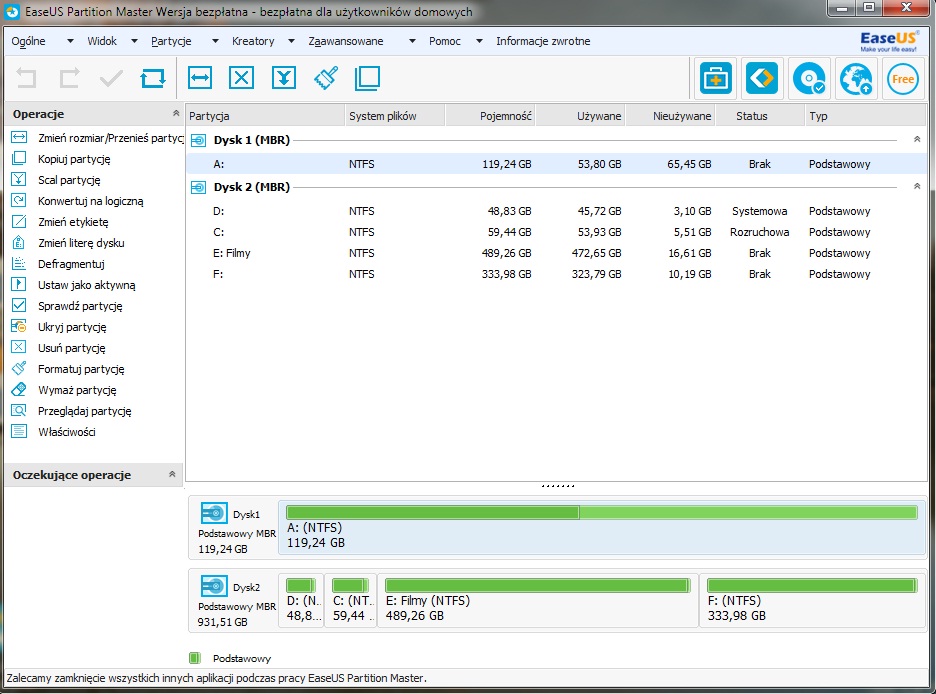Open the Partycje menu dropdown arrow
936x694 pixels.
(x=215, y=41)
